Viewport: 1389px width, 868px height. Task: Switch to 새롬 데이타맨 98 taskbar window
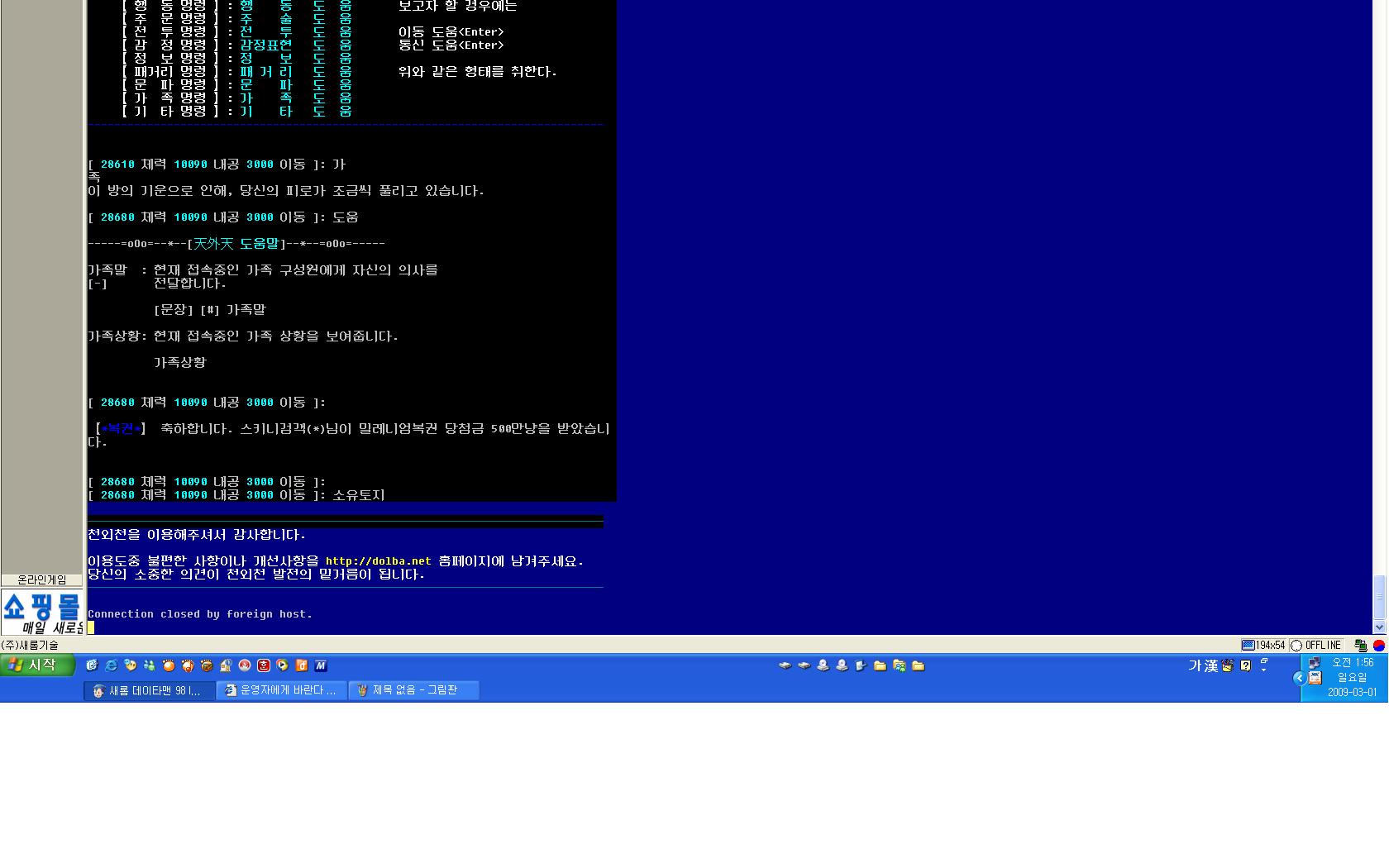149,690
